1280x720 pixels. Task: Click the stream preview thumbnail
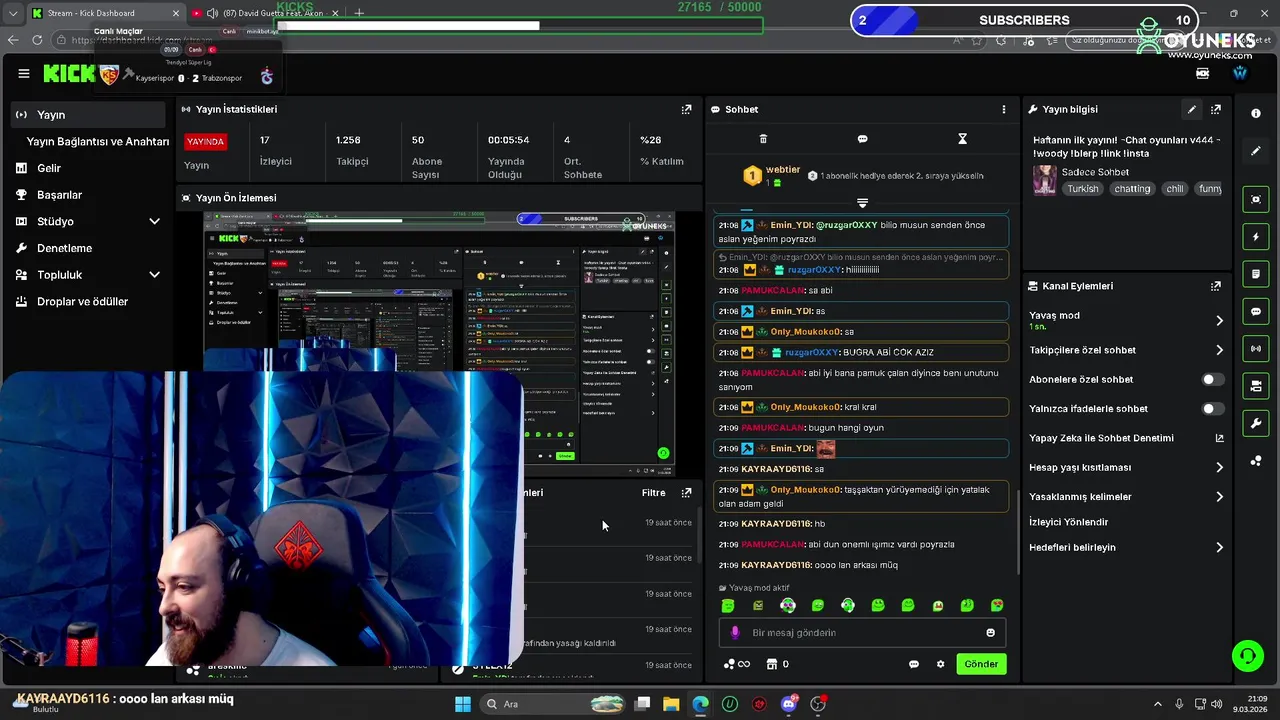coord(439,344)
